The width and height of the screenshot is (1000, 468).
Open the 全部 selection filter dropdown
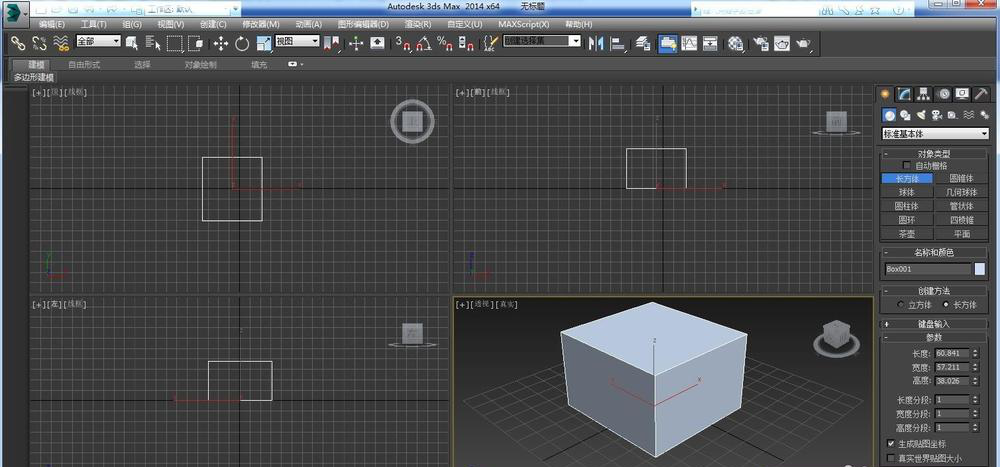click(98, 42)
